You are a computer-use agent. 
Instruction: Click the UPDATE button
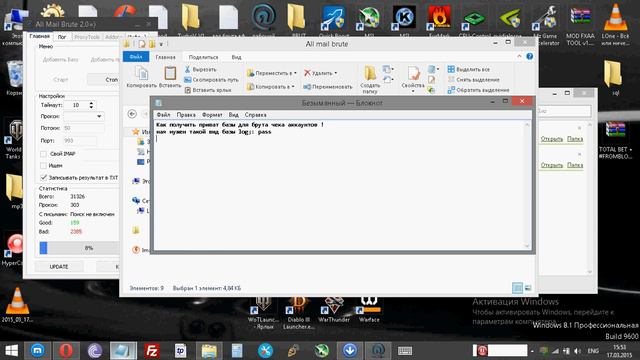pos(59,267)
